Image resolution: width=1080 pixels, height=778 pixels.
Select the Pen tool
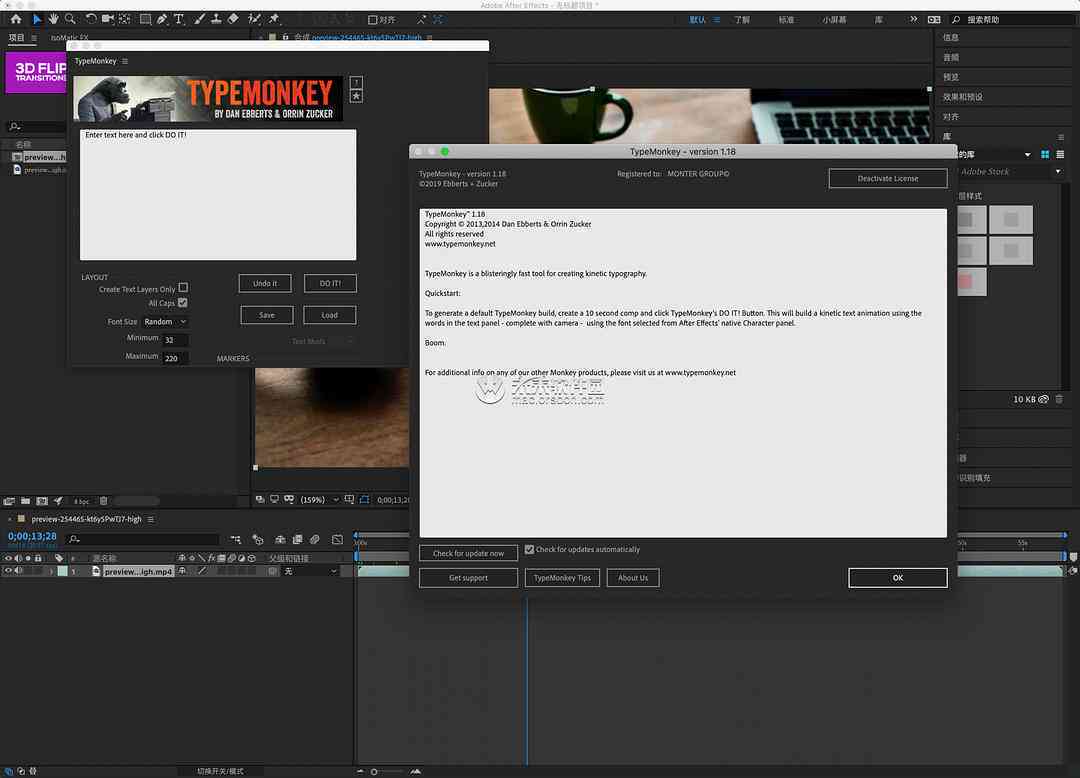pos(162,19)
